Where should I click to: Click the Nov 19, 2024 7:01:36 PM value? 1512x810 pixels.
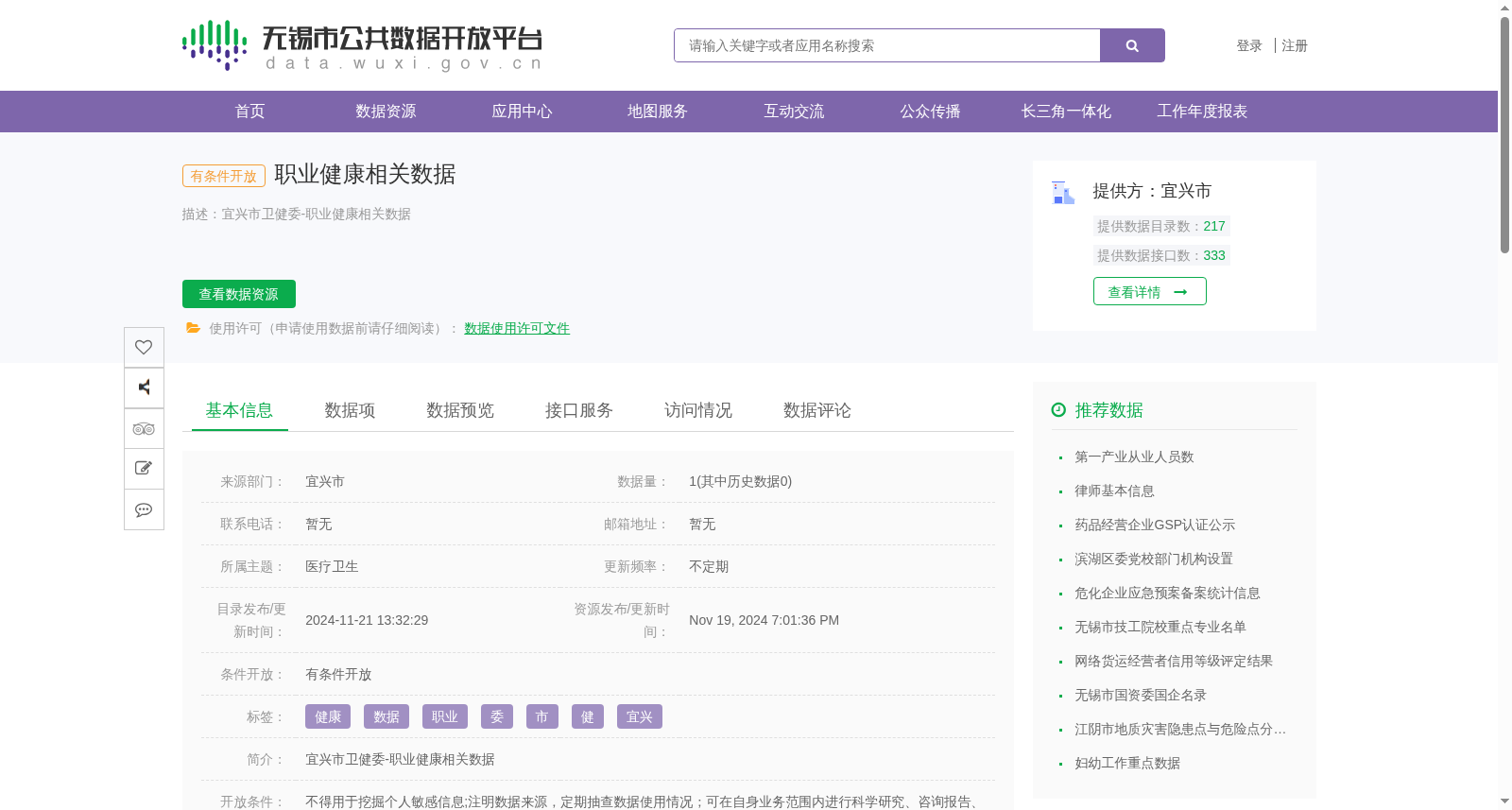pyautogui.click(x=765, y=620)
